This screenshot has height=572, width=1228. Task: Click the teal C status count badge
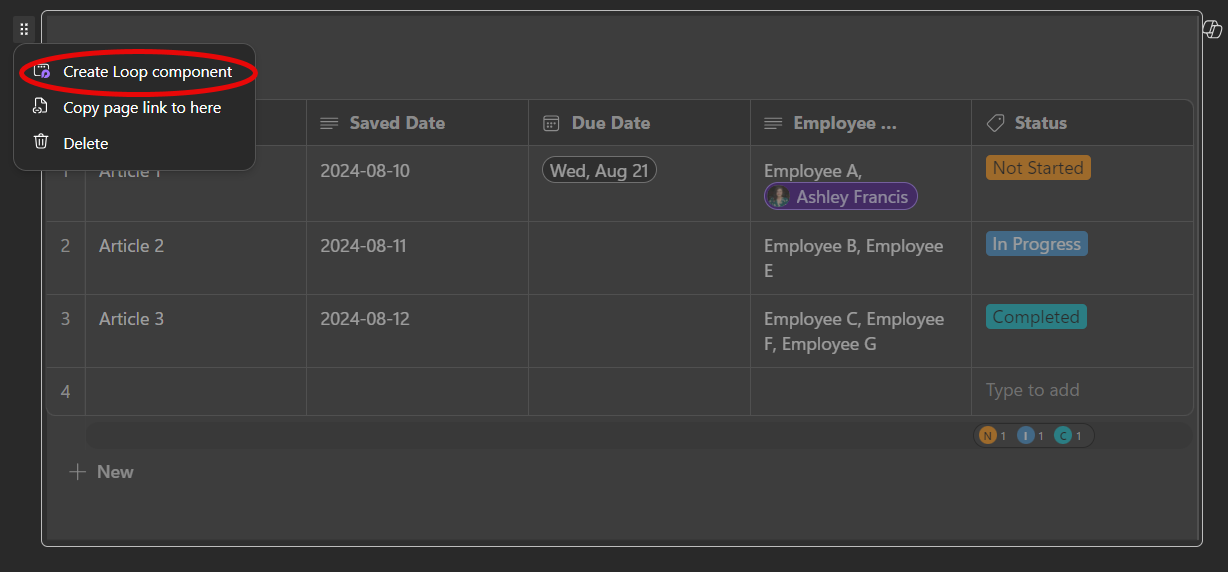point(1063,436)
